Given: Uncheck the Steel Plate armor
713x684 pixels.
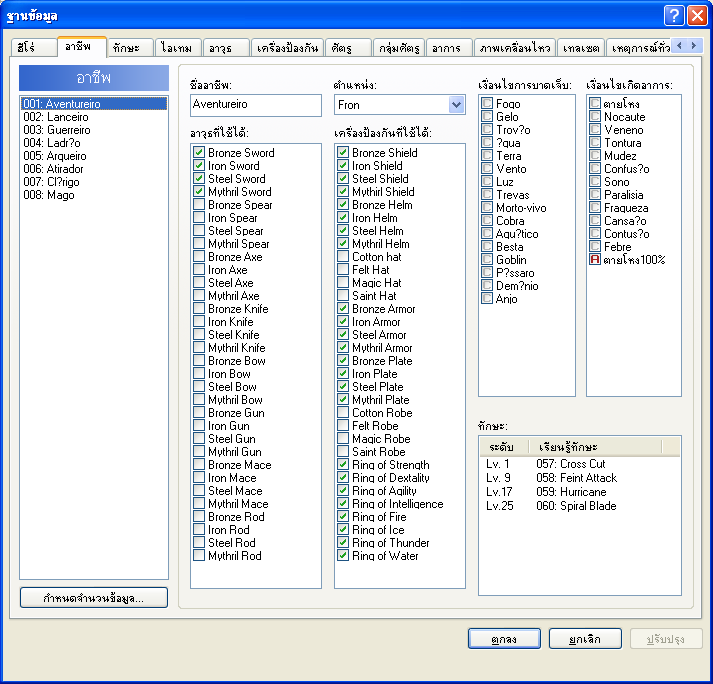Looking at the screenshot, I should [343, 387].
